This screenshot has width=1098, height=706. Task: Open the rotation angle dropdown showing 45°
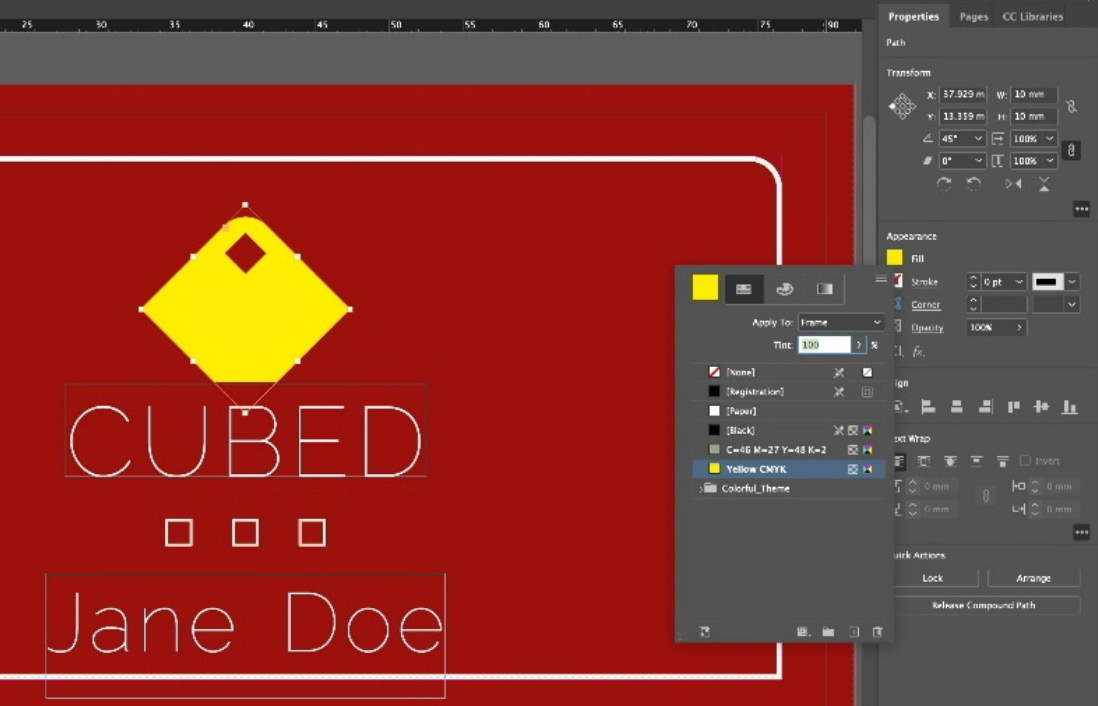(x=978, y=139)
